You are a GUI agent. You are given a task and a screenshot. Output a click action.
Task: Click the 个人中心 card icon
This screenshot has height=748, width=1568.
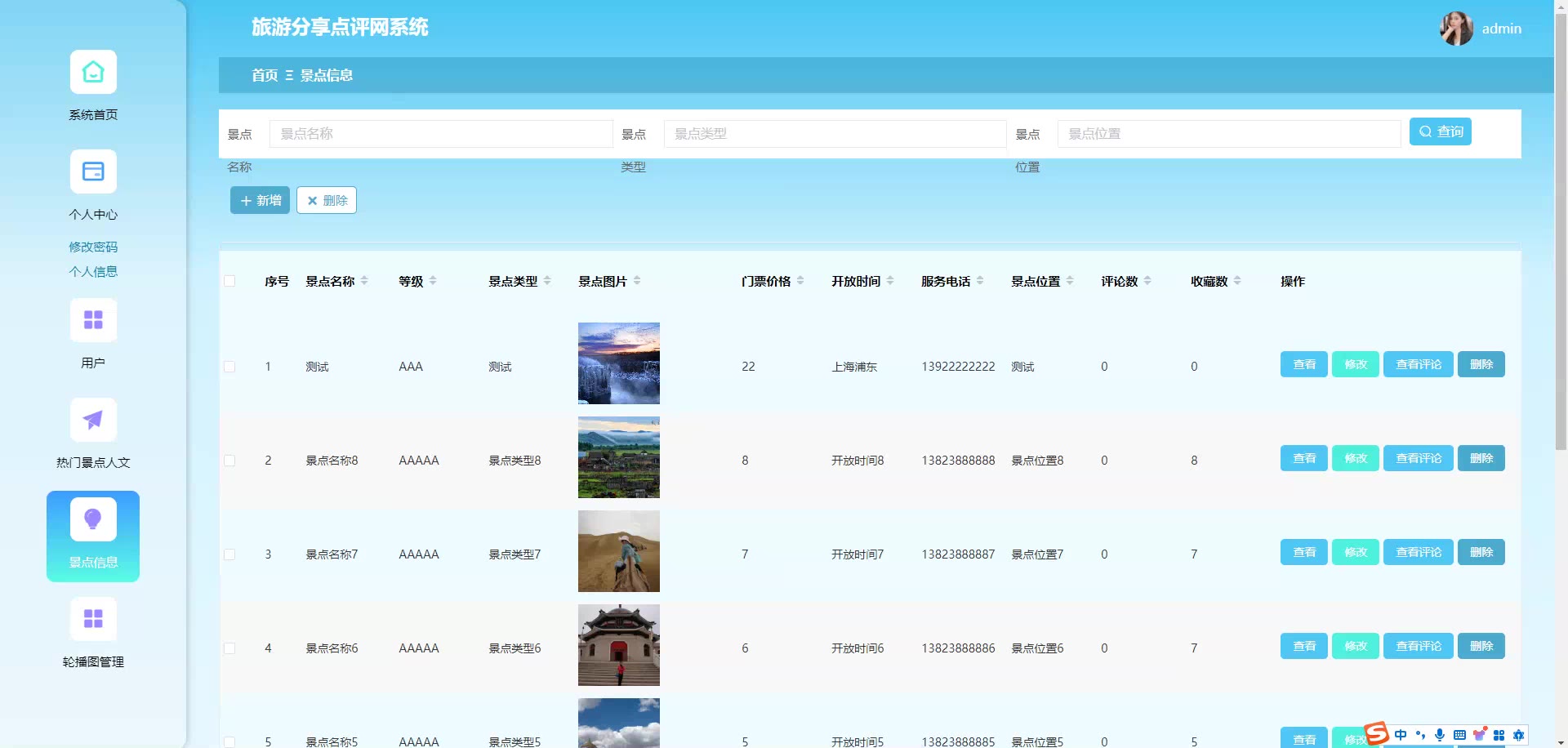pos(93,172)
